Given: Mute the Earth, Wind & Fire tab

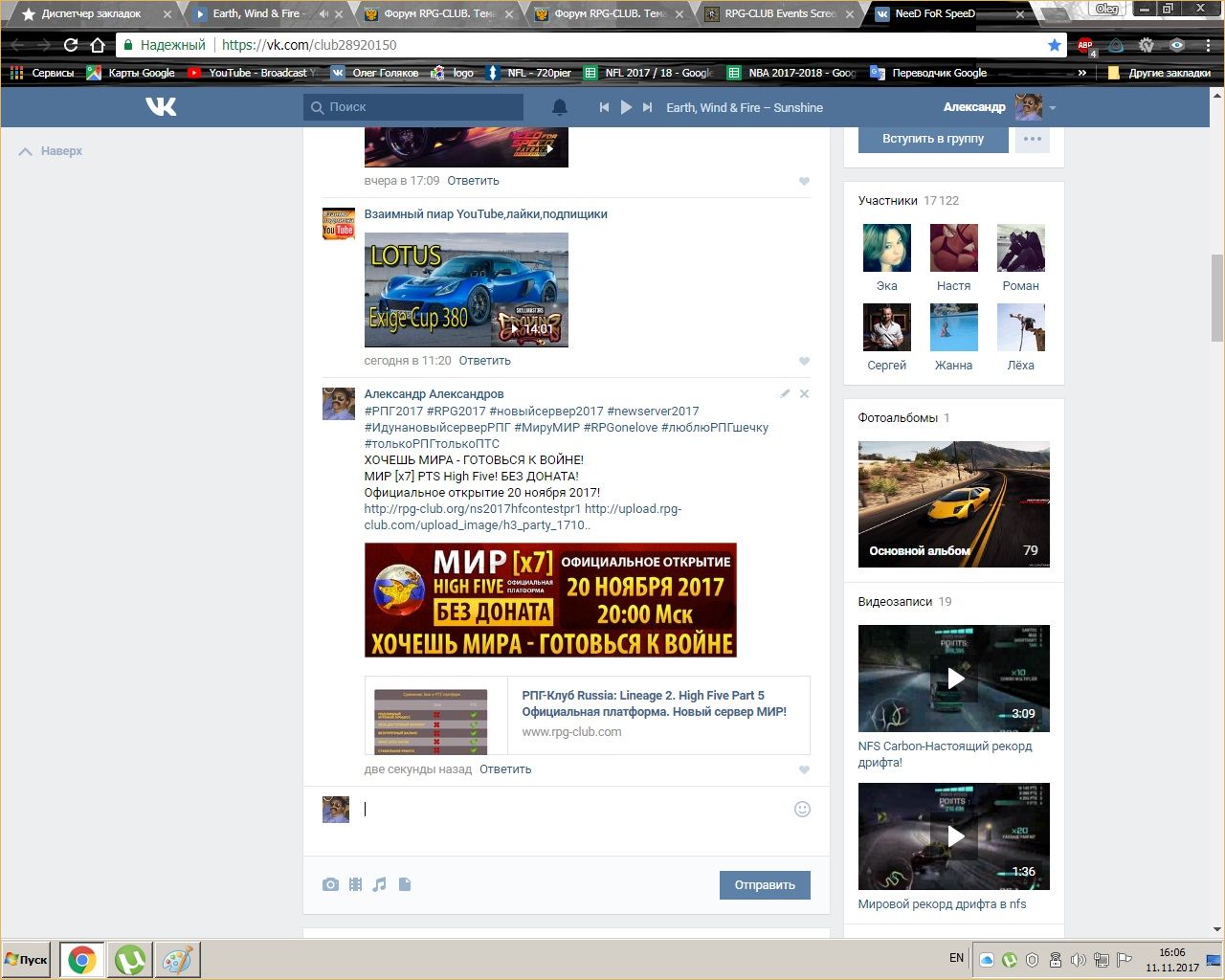Looking at the screenshot, I should point(323,13).
